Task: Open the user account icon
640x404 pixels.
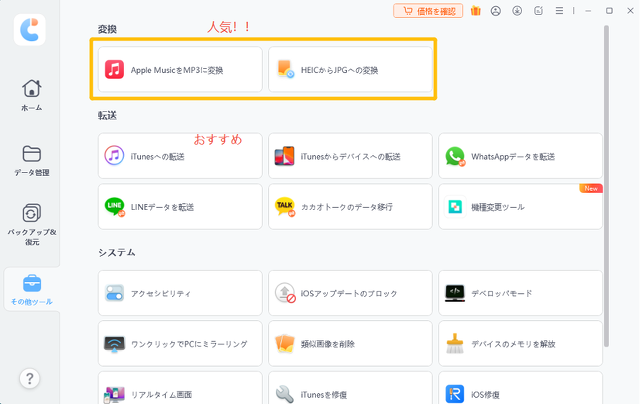Action: pos(496,11)
